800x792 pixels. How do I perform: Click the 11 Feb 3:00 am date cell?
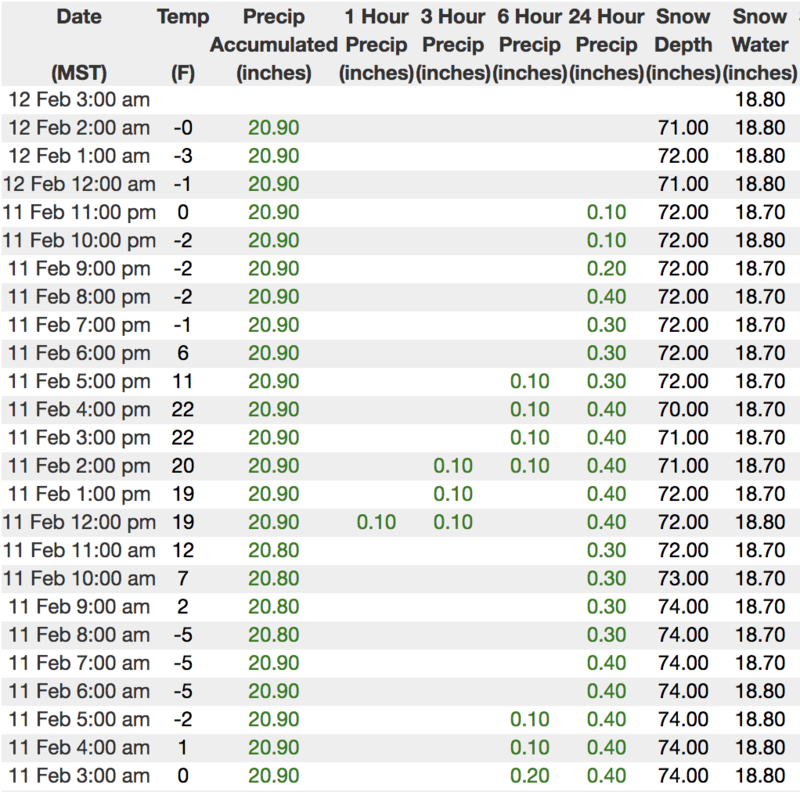78,776
